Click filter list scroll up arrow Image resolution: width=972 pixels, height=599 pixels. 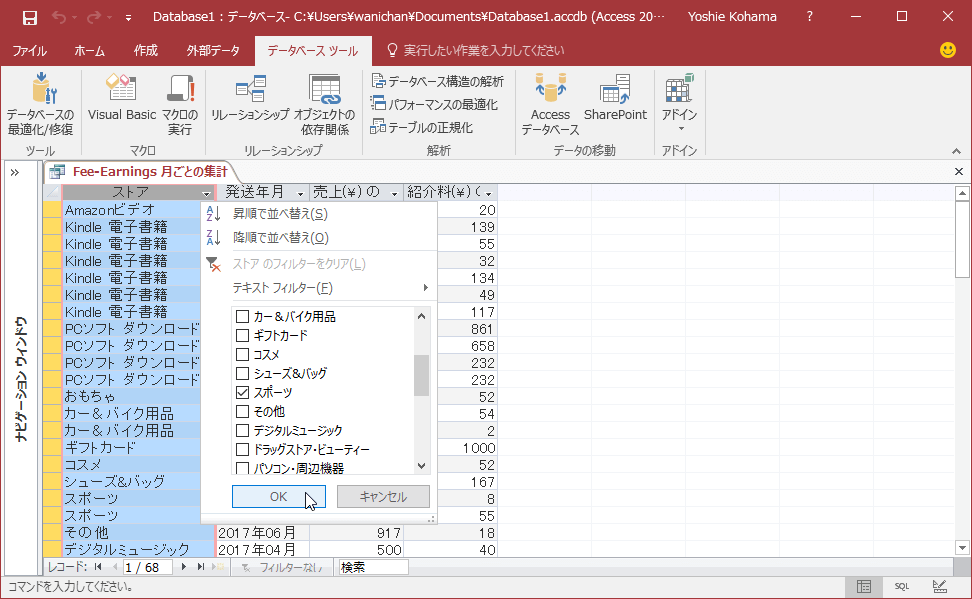click(x=422, y=316)
